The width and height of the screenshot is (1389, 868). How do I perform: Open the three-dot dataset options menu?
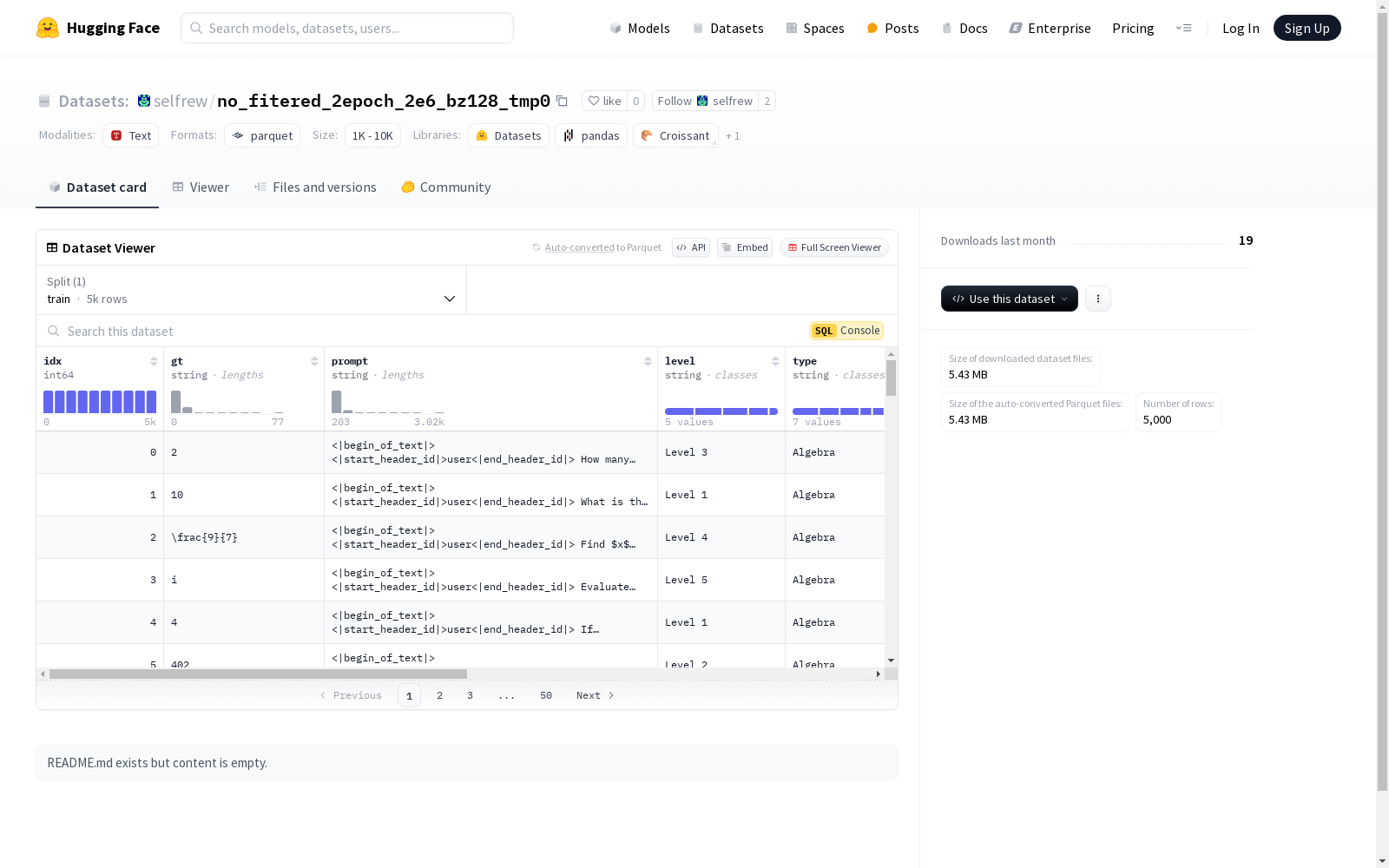coord(1098,299)
